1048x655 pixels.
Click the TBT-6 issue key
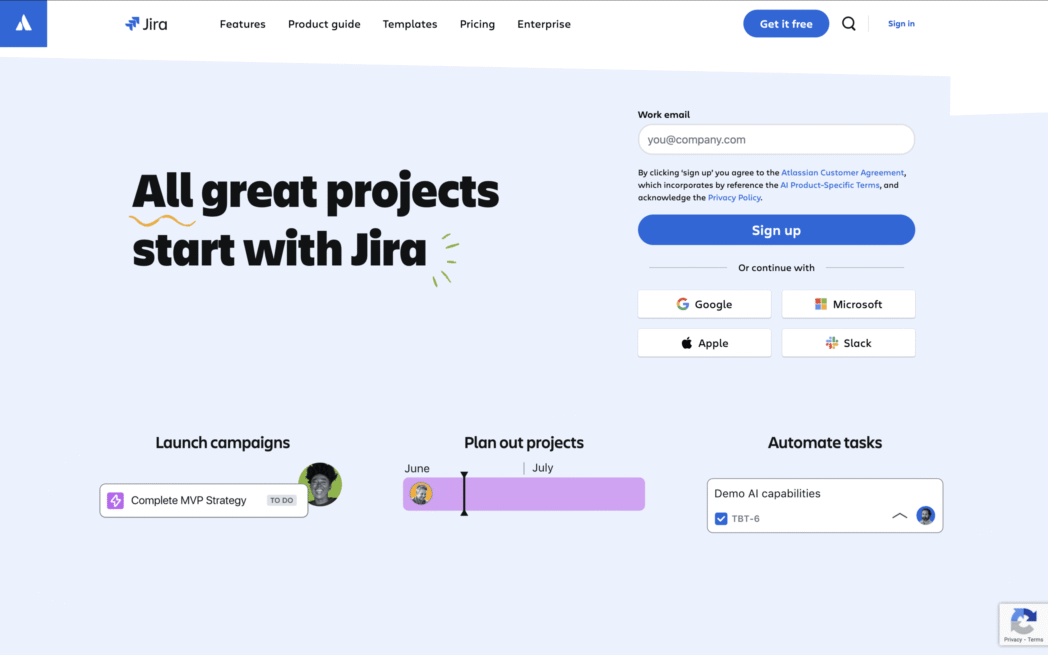click(x=746, y=519)
